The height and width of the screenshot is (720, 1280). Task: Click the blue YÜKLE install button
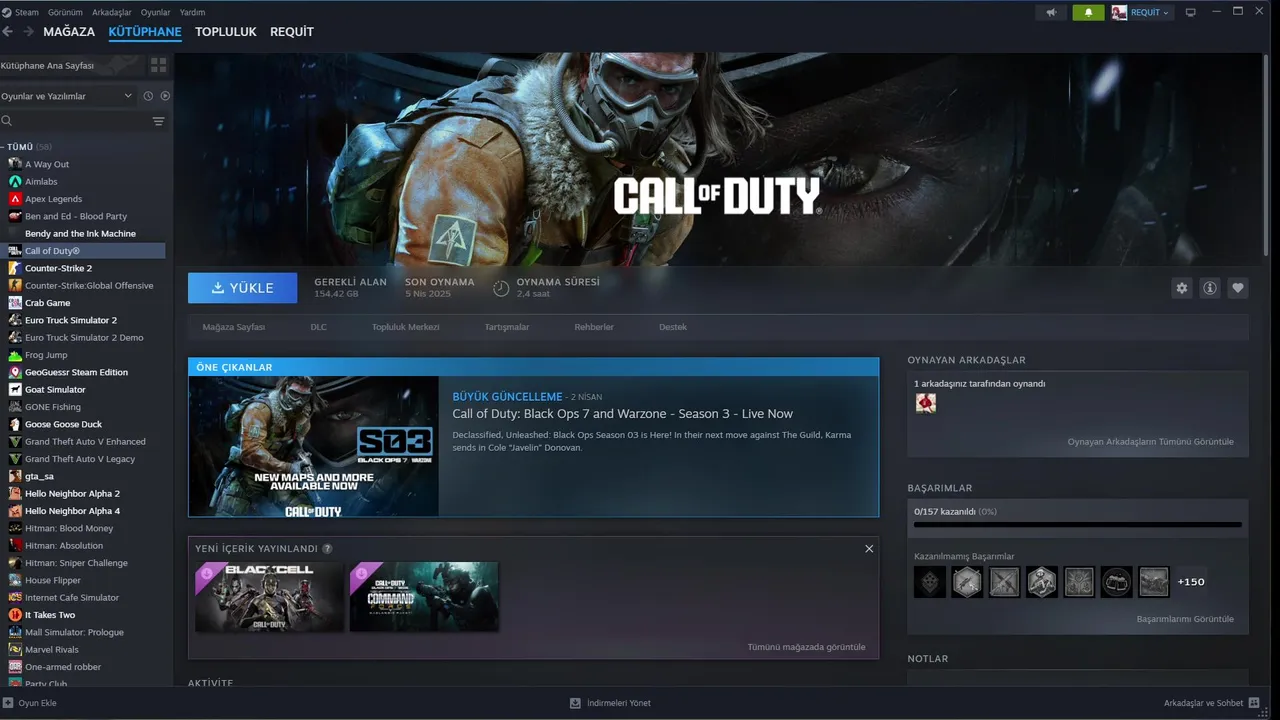[242, 288]
